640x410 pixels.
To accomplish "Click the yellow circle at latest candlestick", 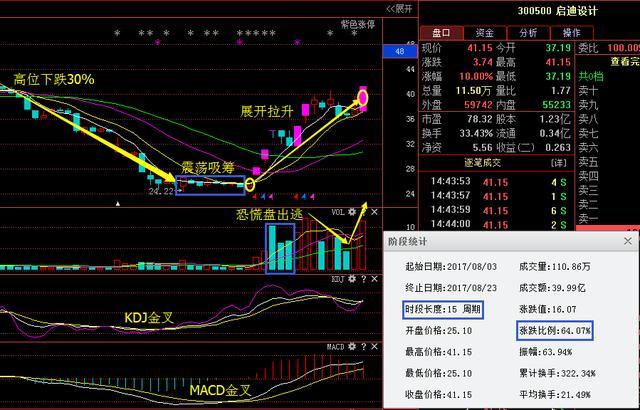I will point(362,99).
